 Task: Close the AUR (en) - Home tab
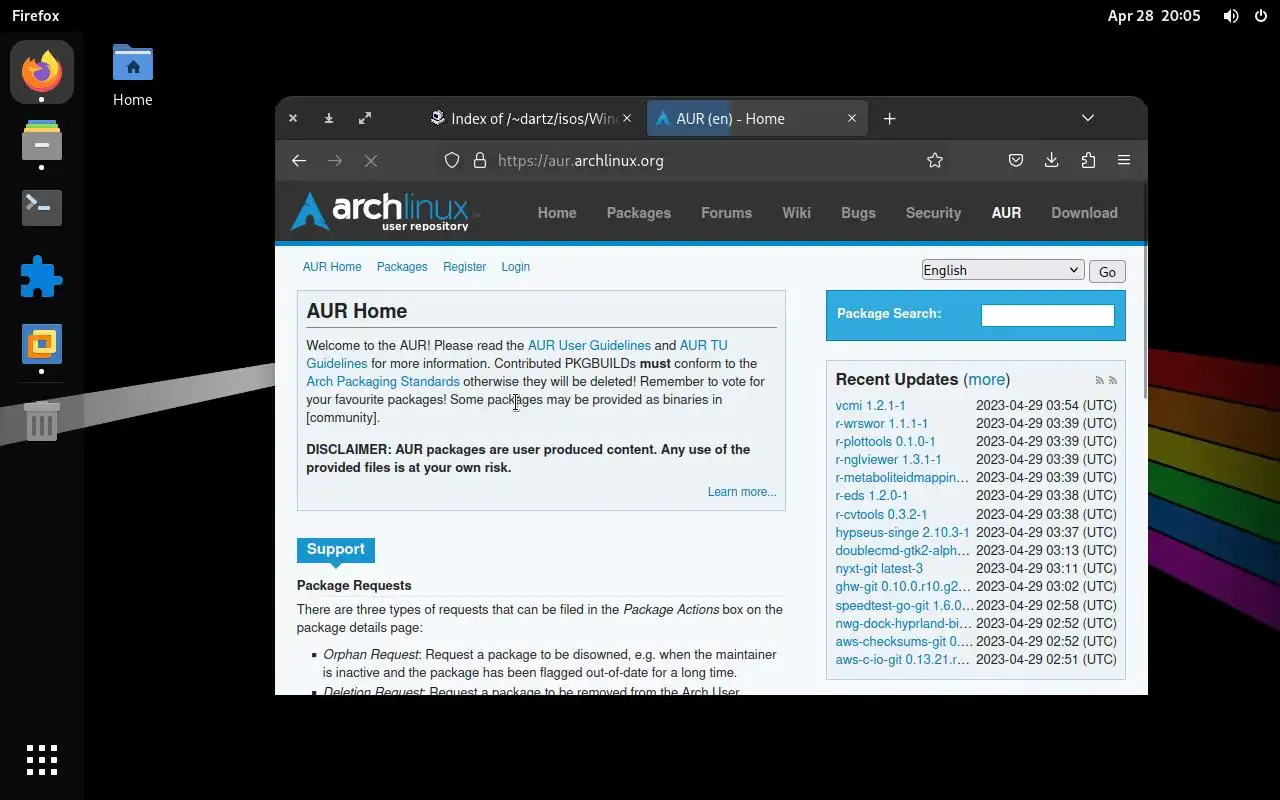click(x=852, y=118)
